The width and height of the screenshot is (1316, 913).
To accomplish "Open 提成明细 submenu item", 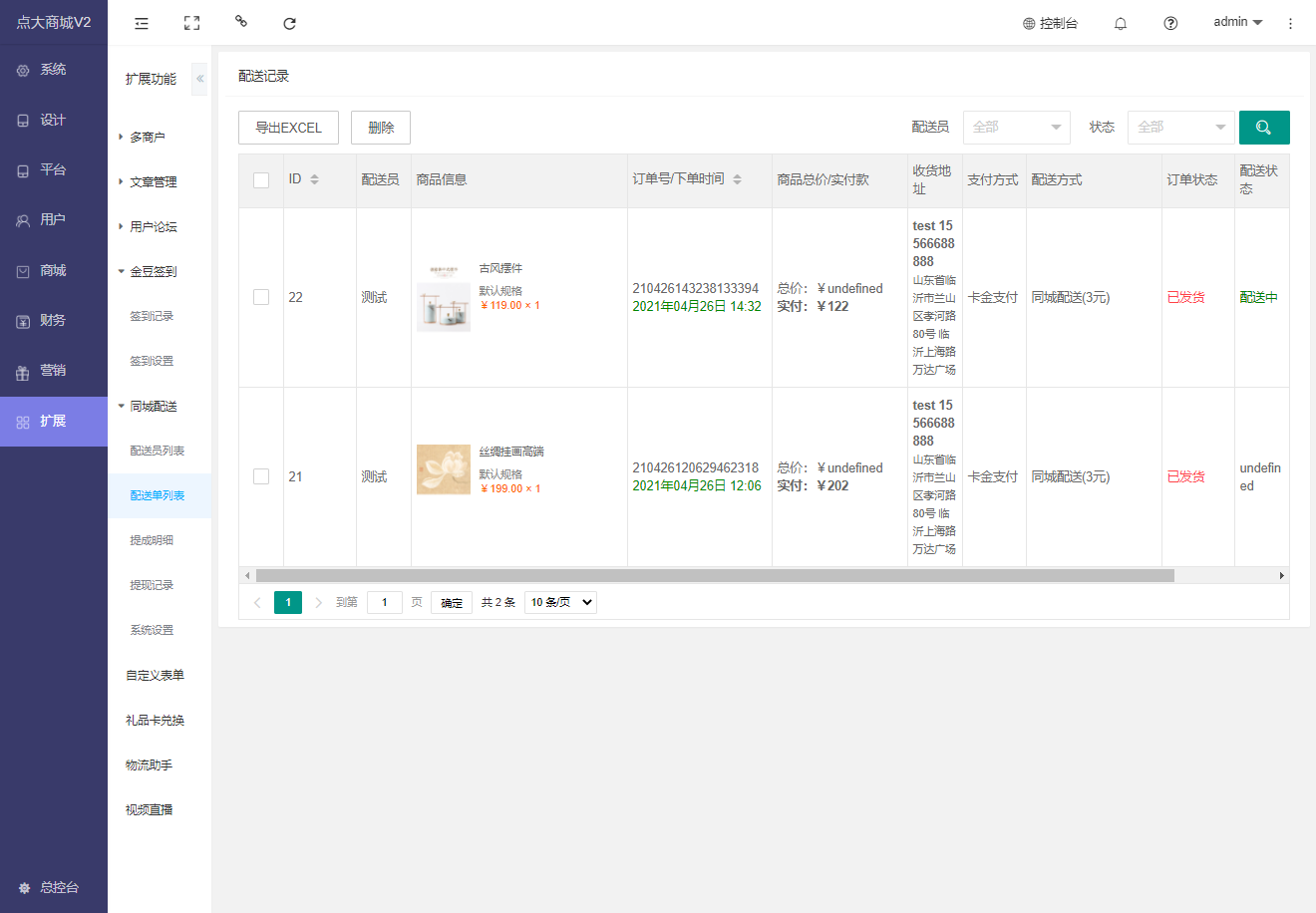I will tap(152, 540).
